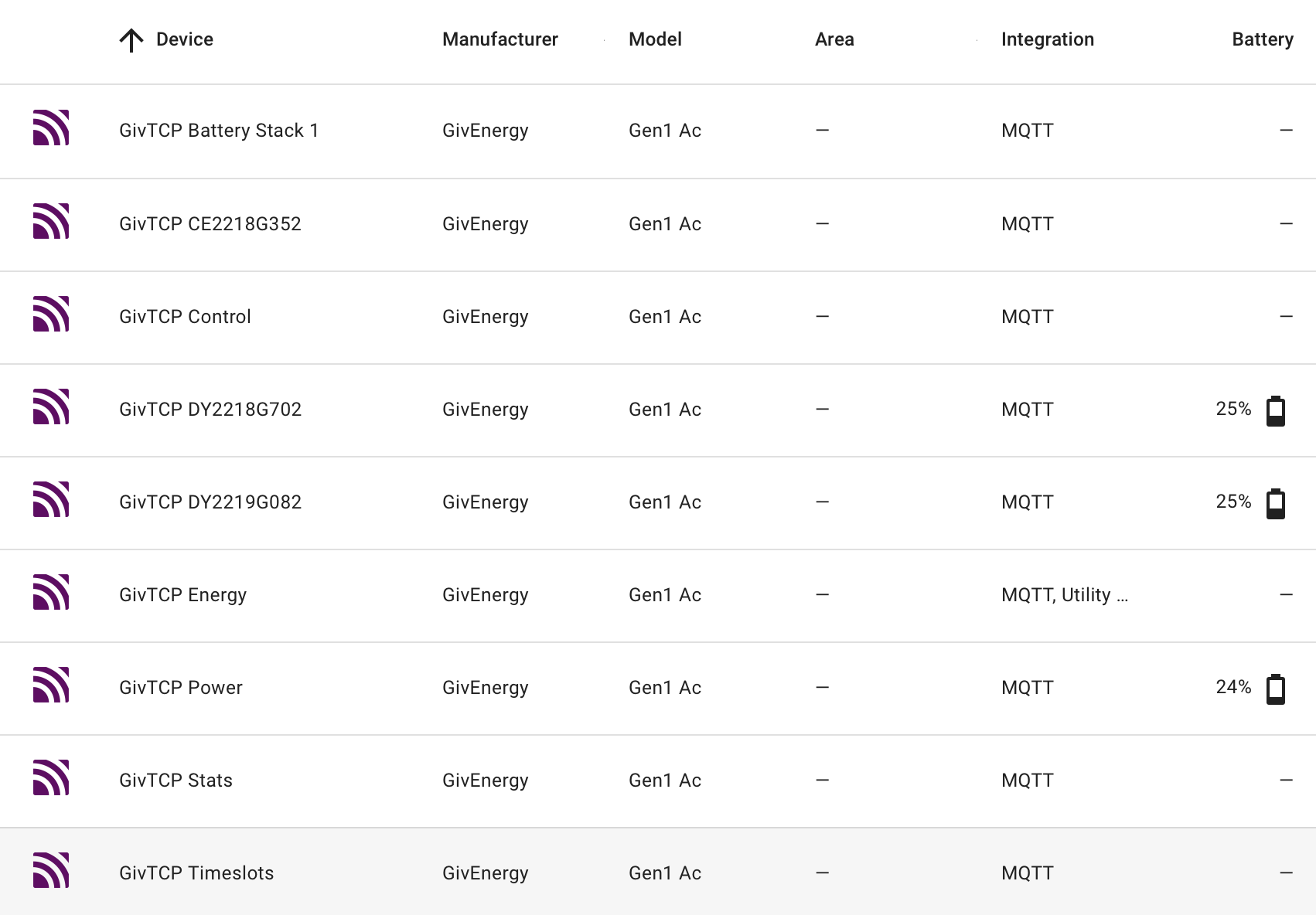Click the Area column header
This screenshot has height=915, width=1316.
coord(834,39)
